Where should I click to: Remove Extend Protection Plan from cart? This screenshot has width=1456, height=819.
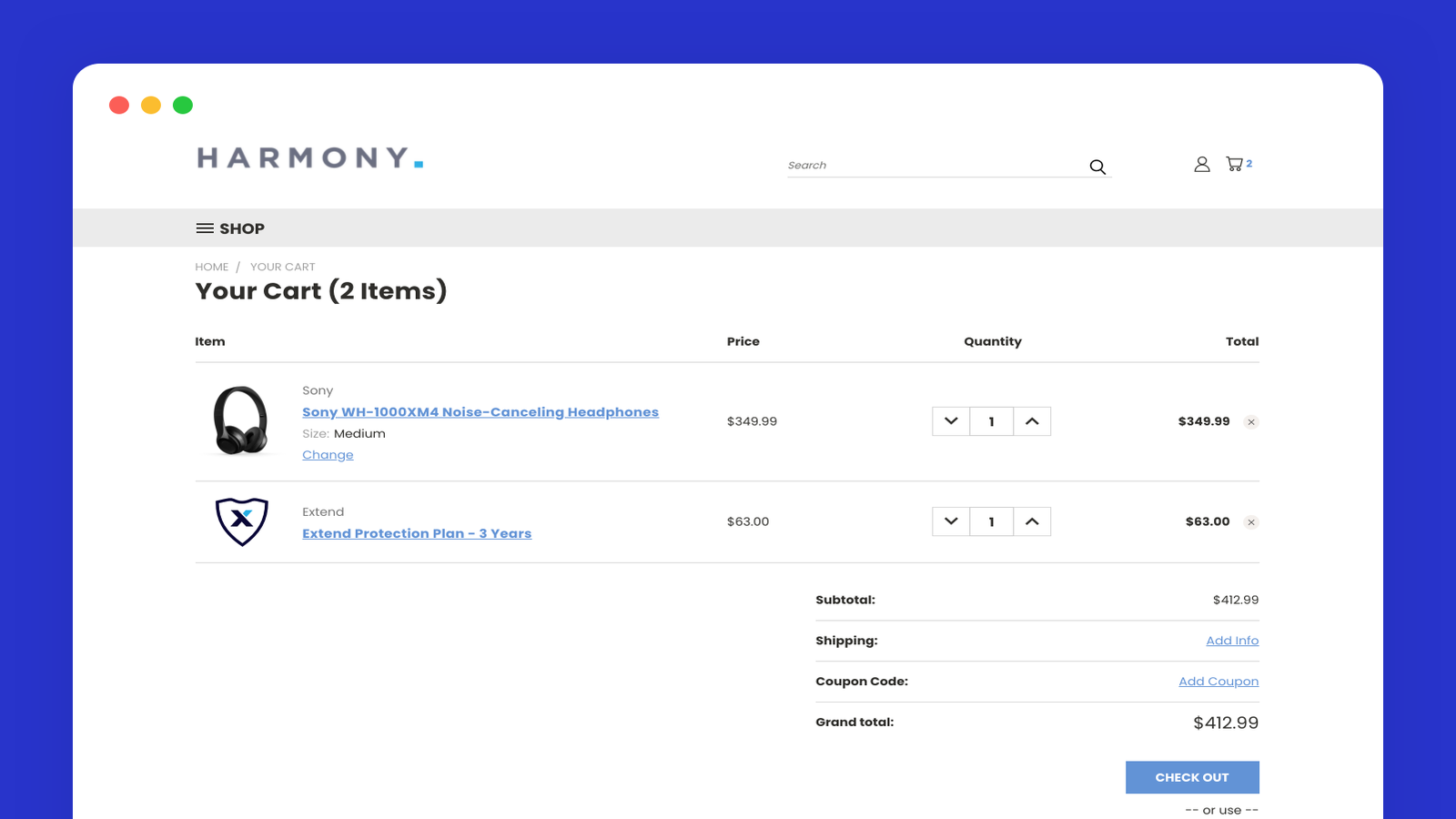coord(1251,522)
